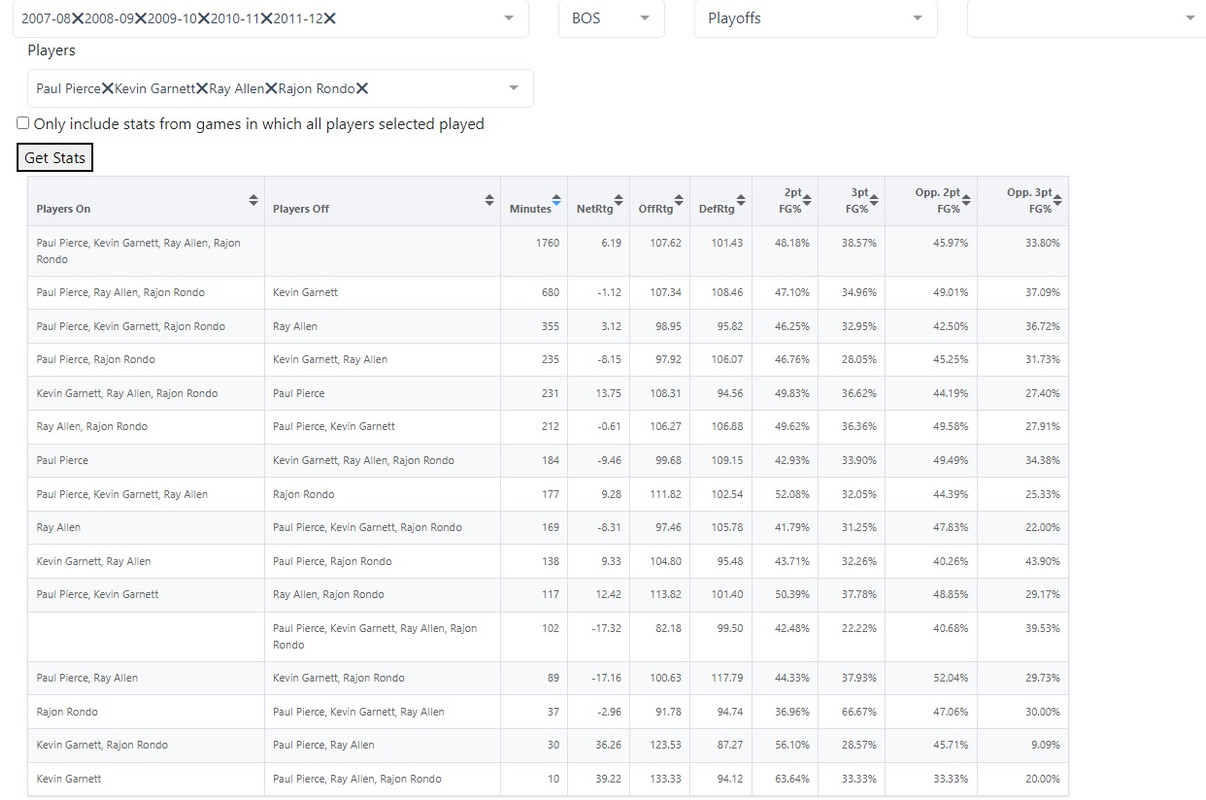Select Players On cell 'Ray Allen'
Image resolution: width=1206 pixels, height=800 pixels.
click(x=146, y=527)
